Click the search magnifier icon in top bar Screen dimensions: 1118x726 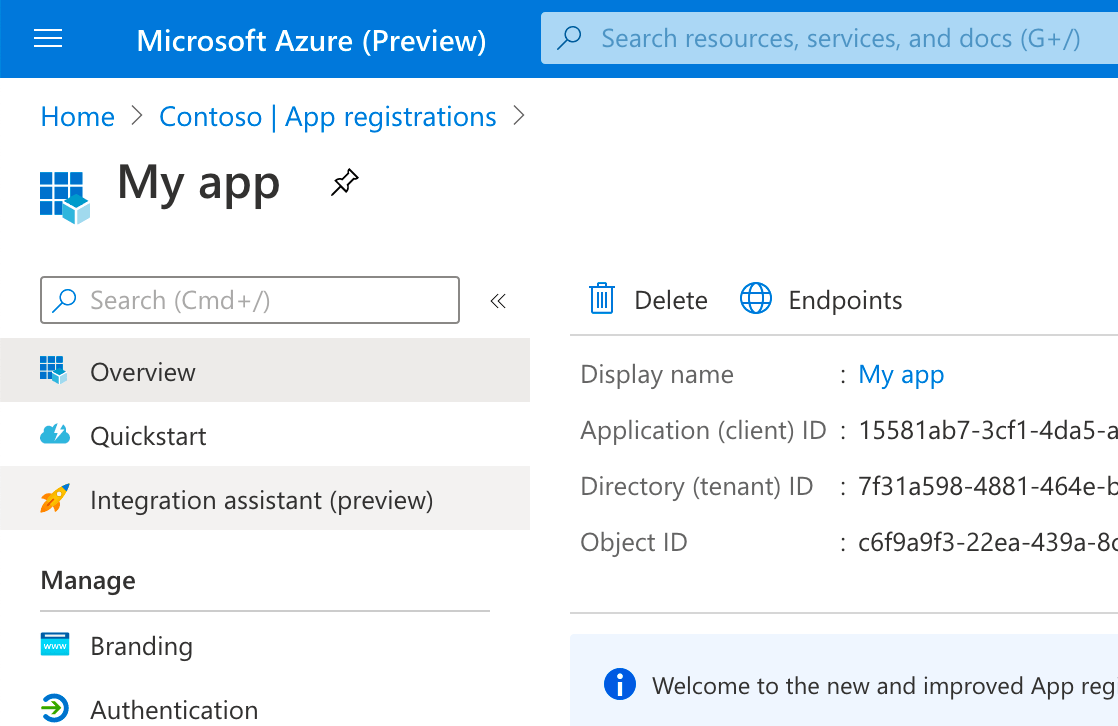point(569,38)
